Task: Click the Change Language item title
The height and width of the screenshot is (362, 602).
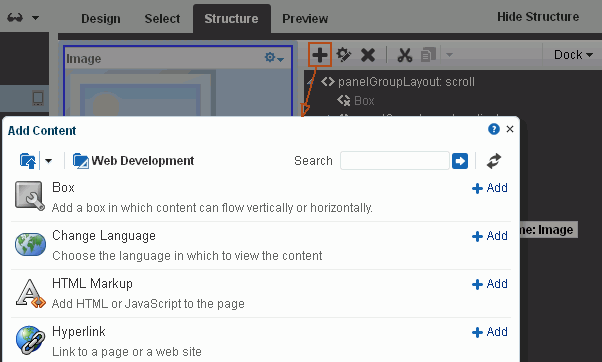Action: [x=104, y=236]
